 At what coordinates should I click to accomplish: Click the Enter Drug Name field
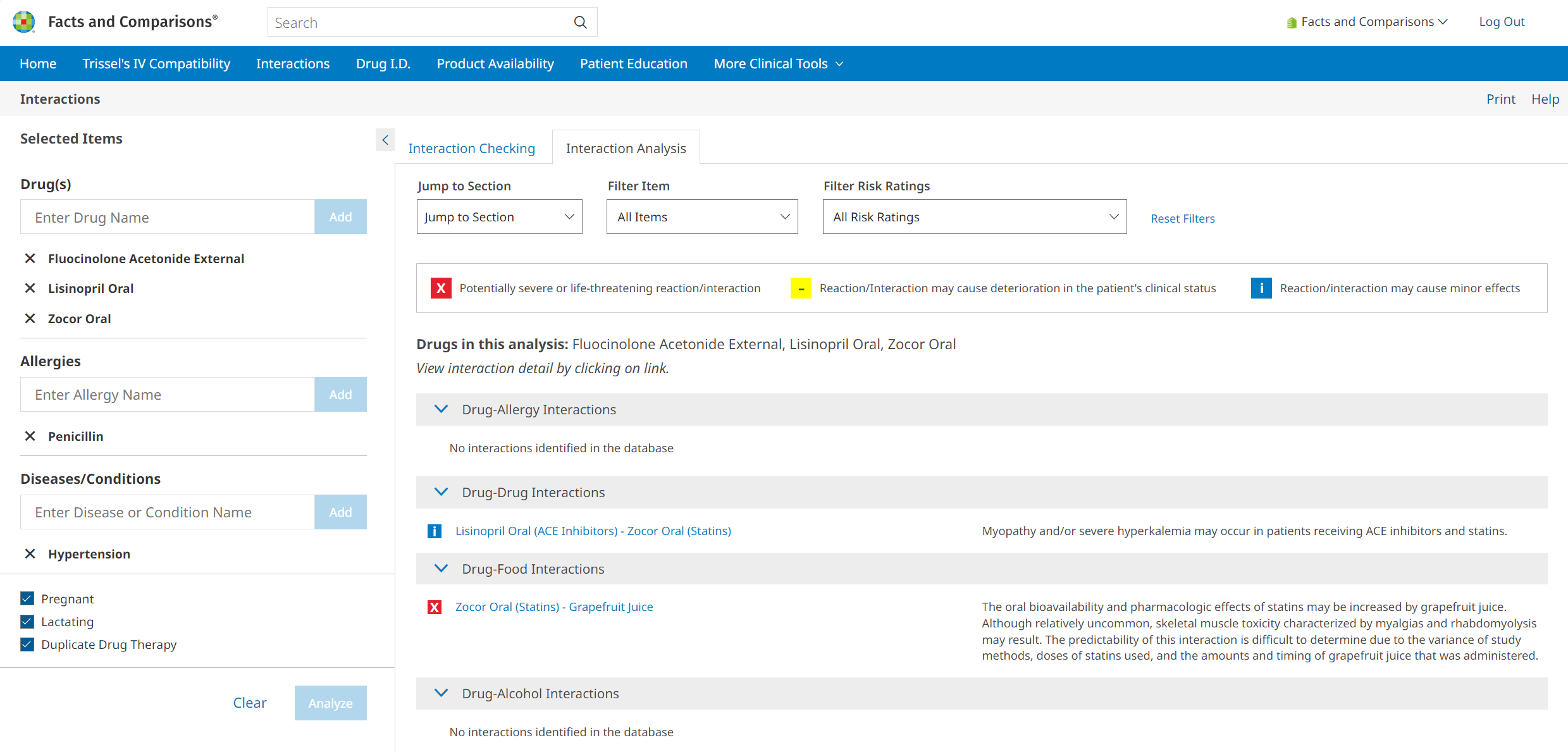tap(168, 217)
